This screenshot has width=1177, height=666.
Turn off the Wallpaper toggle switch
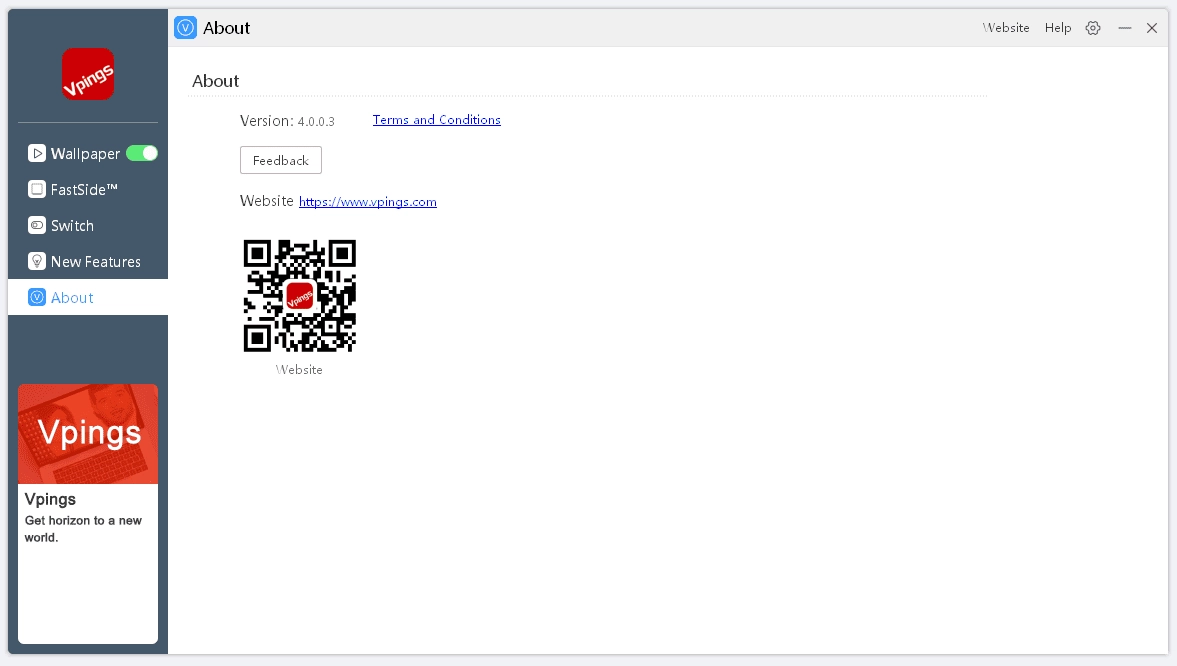tap(142, 153)
